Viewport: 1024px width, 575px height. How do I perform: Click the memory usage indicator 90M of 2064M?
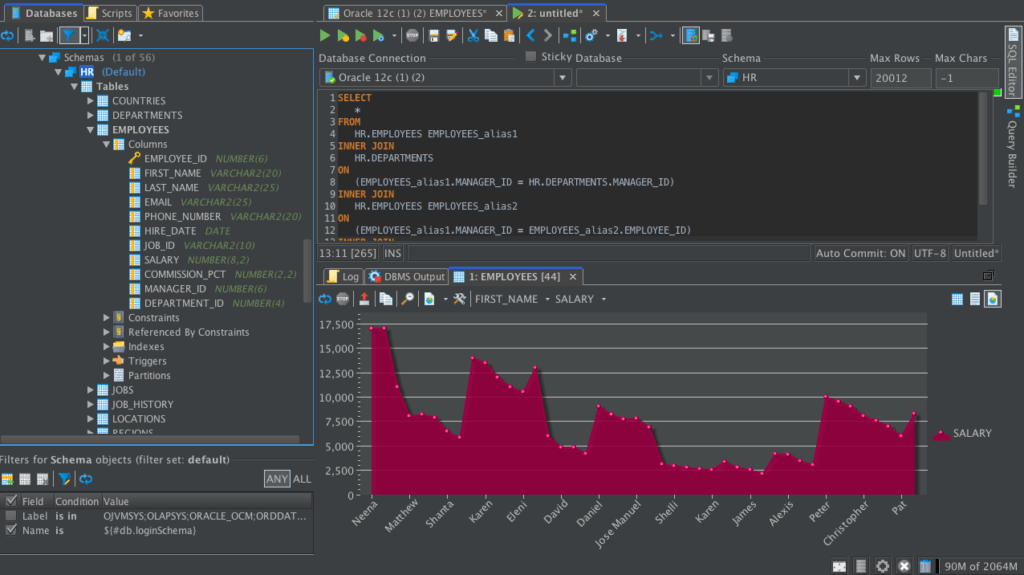pos(980,567)
